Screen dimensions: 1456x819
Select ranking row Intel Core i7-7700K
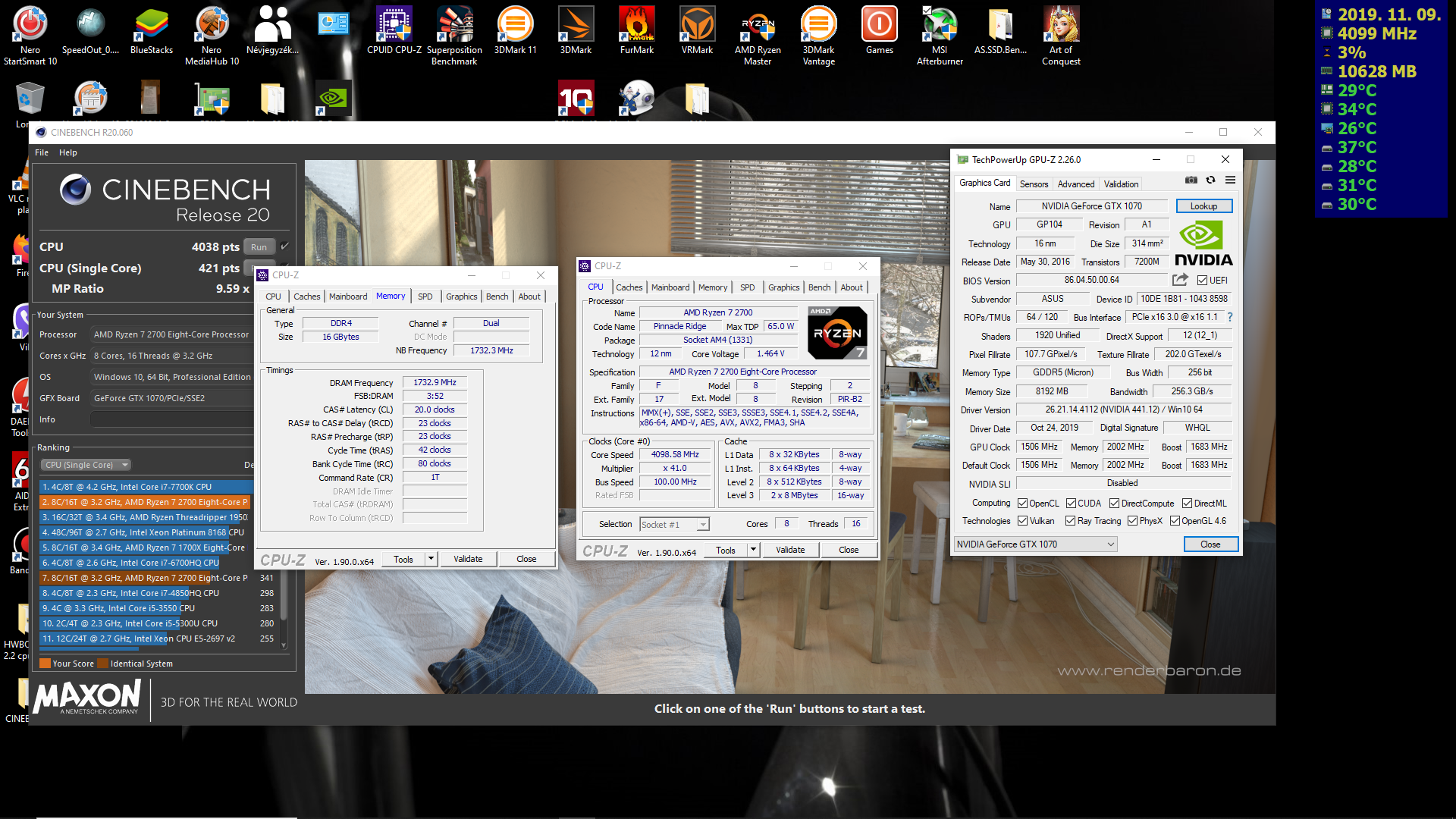point(146,487)
